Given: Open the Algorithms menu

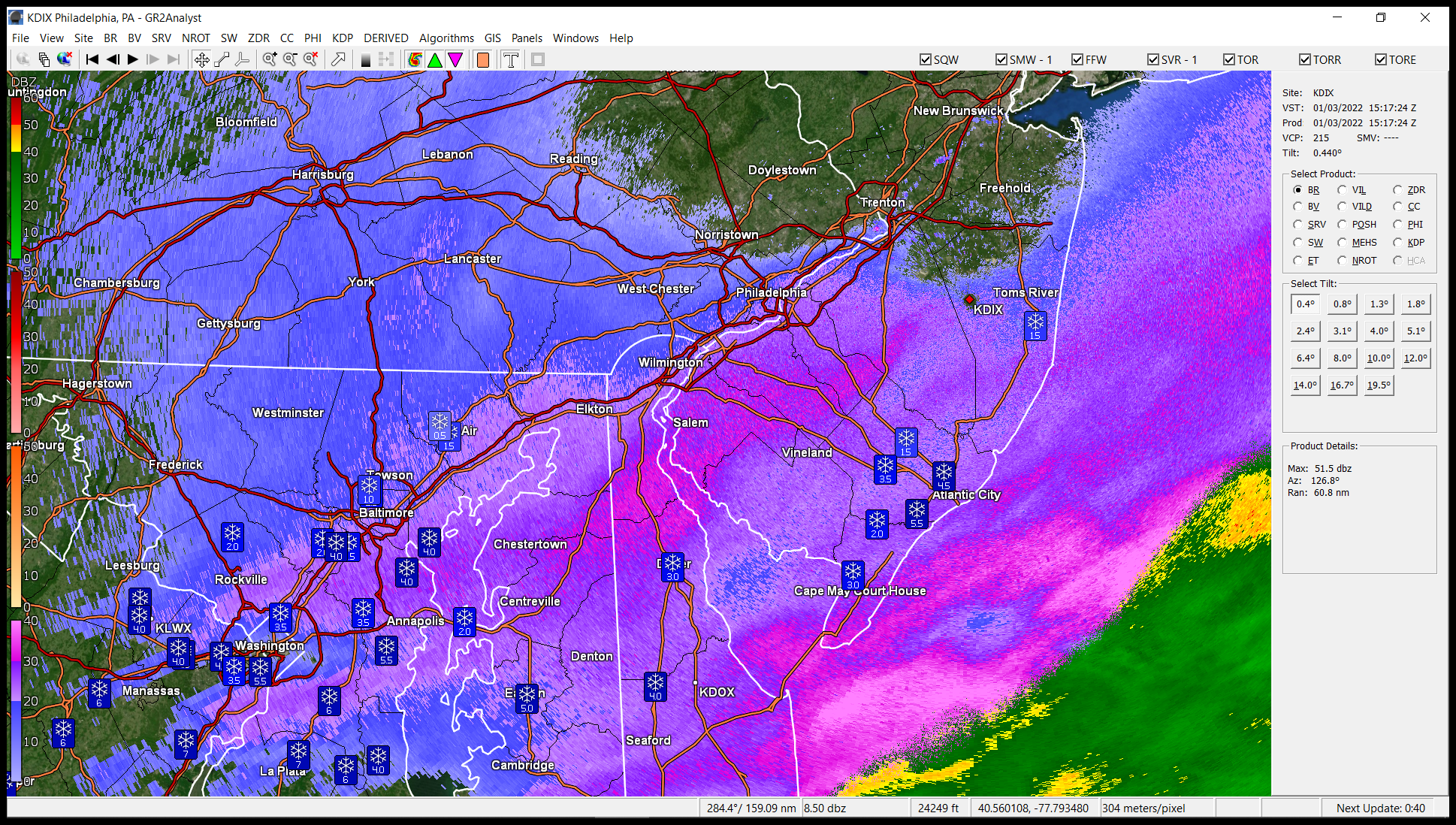Looking at the screenshot, I should click(446, 38).
